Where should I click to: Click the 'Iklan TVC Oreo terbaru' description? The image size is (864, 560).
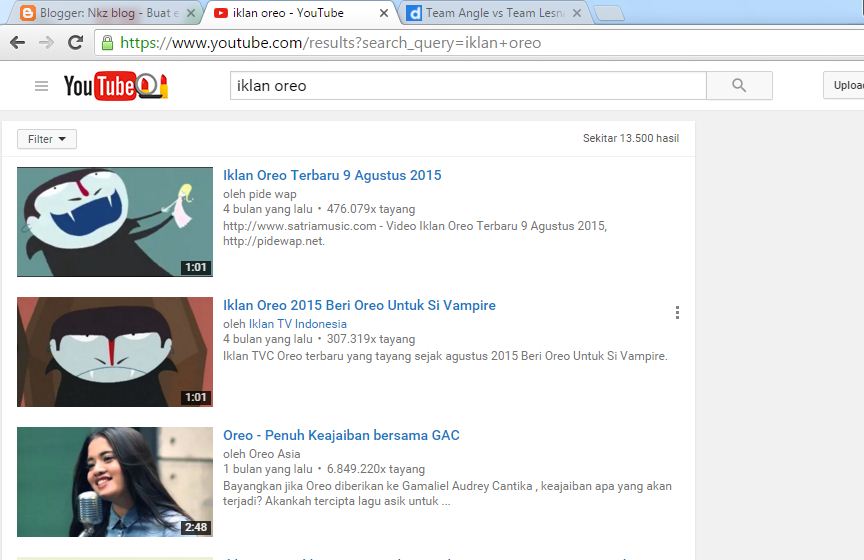coord(445,356)
